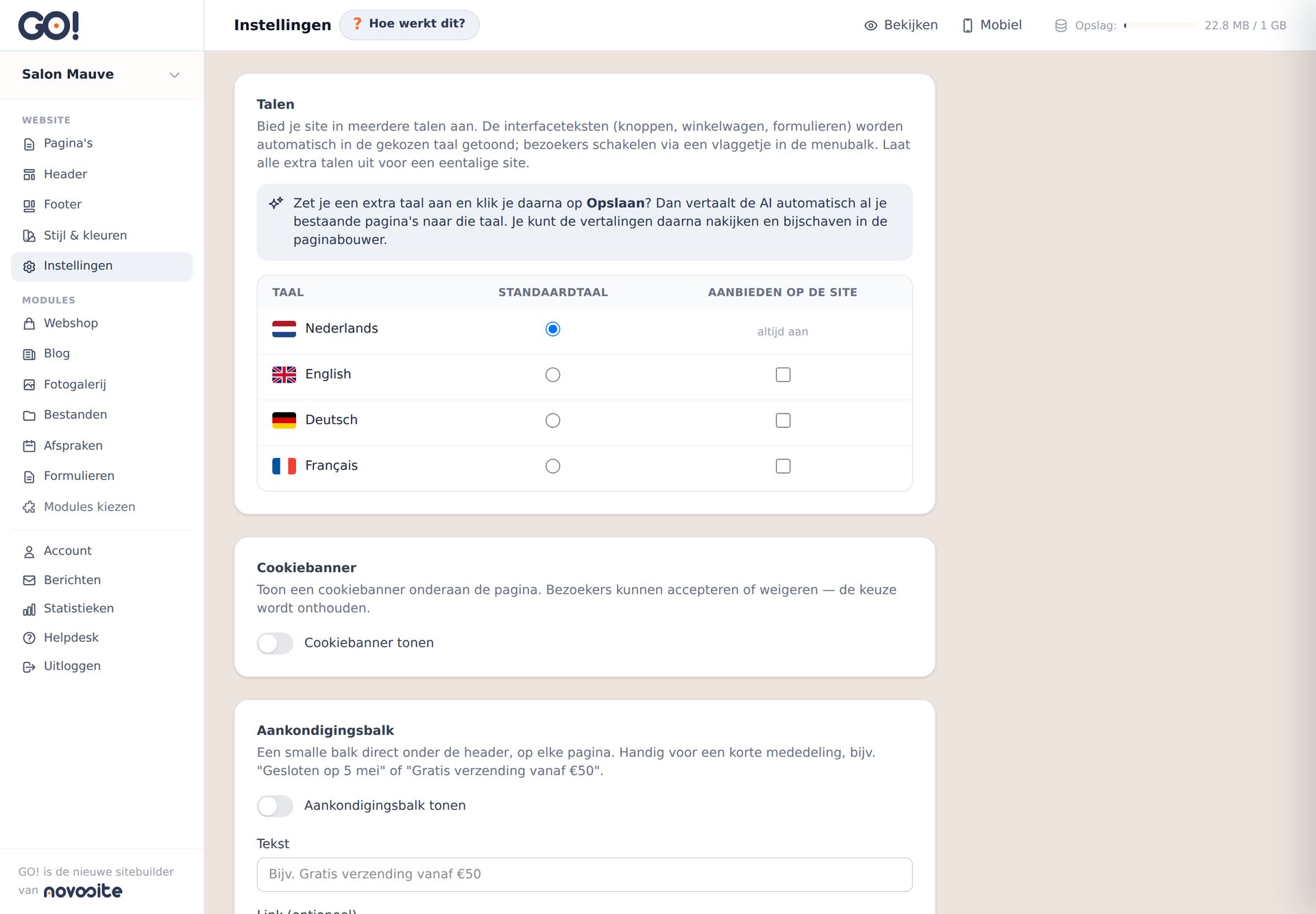The image size is (1316, 914).
Task: Click the Opslag database icon
Action: pos(1060,25)
